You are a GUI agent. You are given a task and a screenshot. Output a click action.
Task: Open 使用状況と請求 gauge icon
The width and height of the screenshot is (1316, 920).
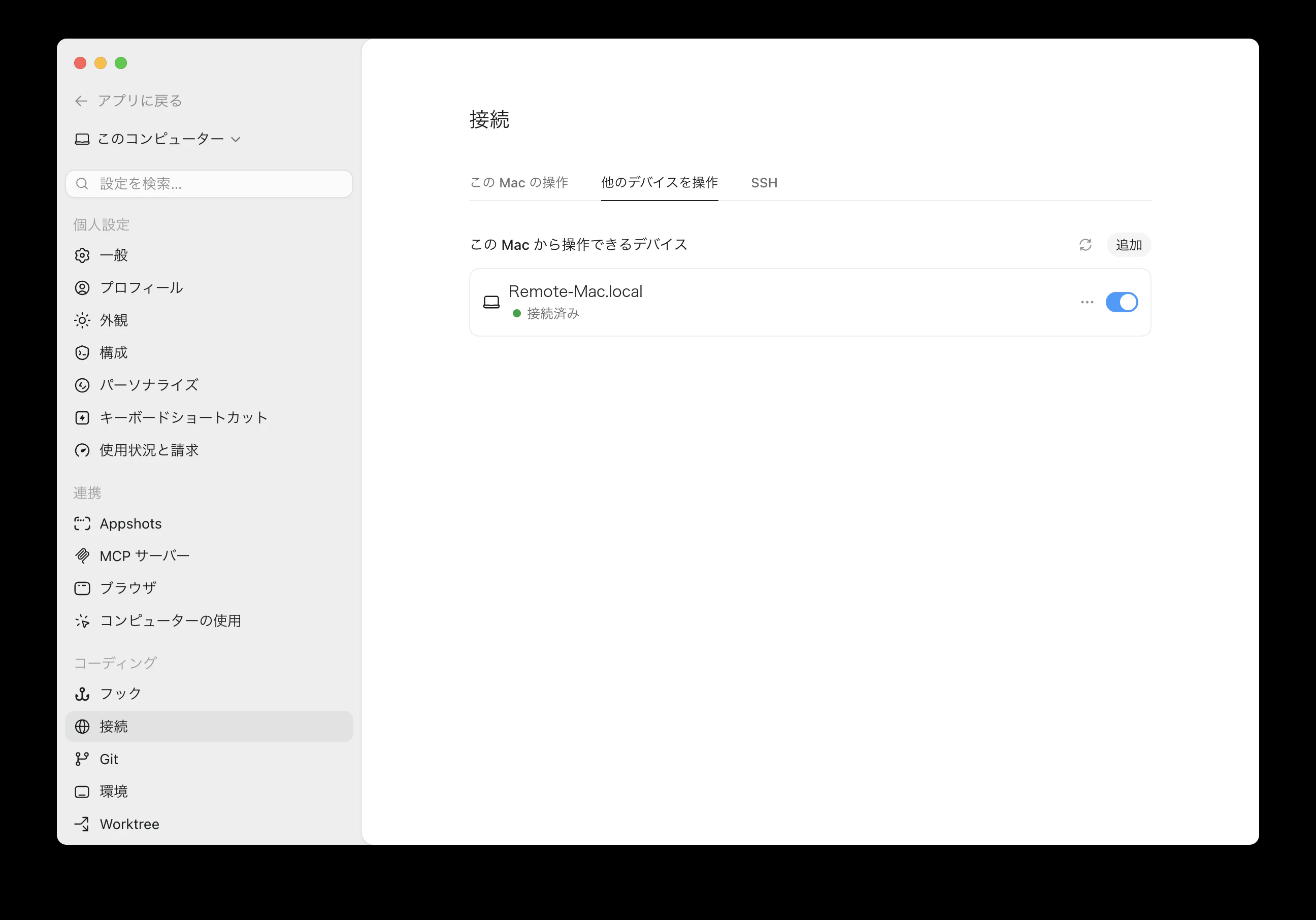pyautogui.click(x=82, y=450)
